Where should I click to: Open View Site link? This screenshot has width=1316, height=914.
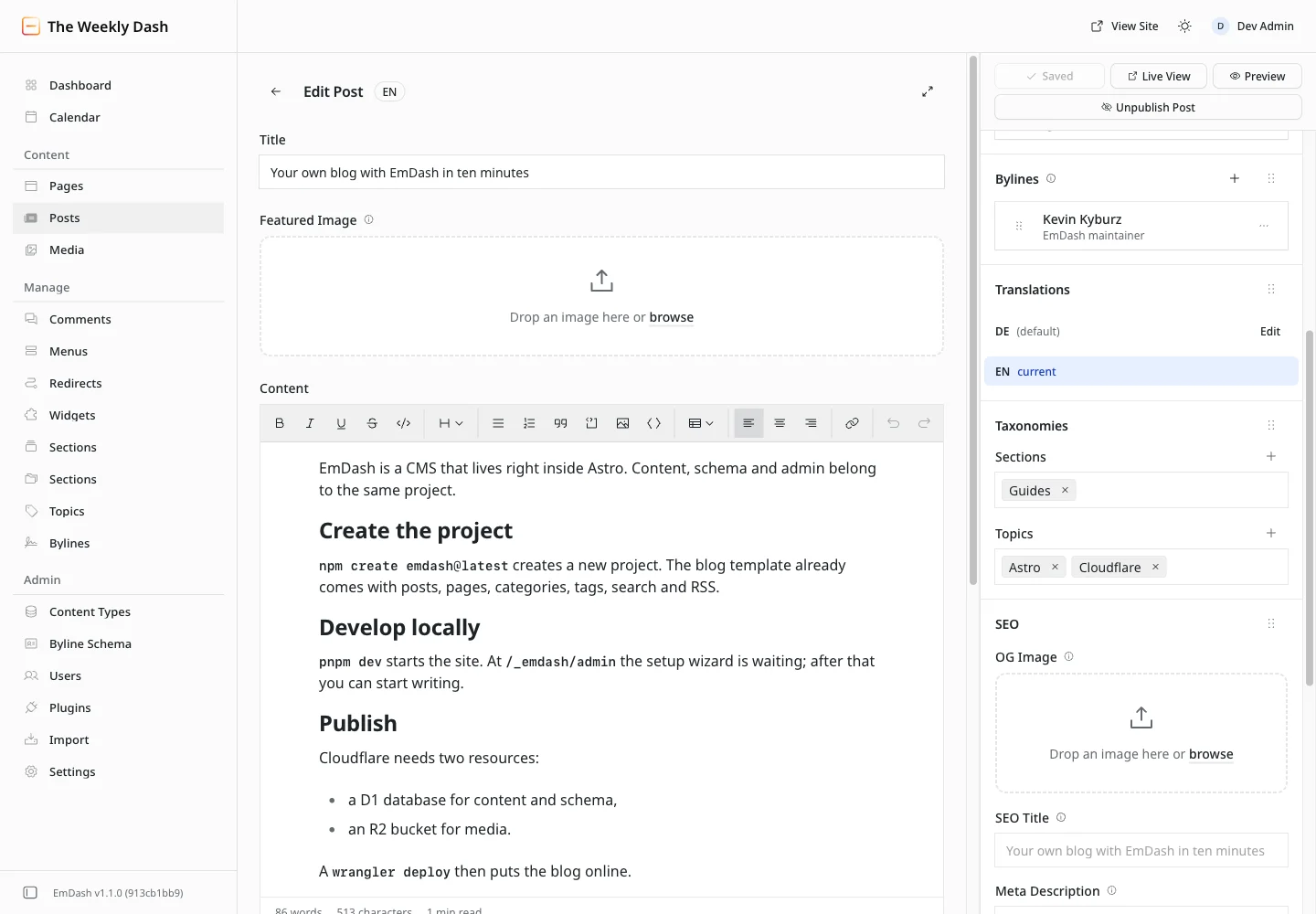tap(1125, 27)
